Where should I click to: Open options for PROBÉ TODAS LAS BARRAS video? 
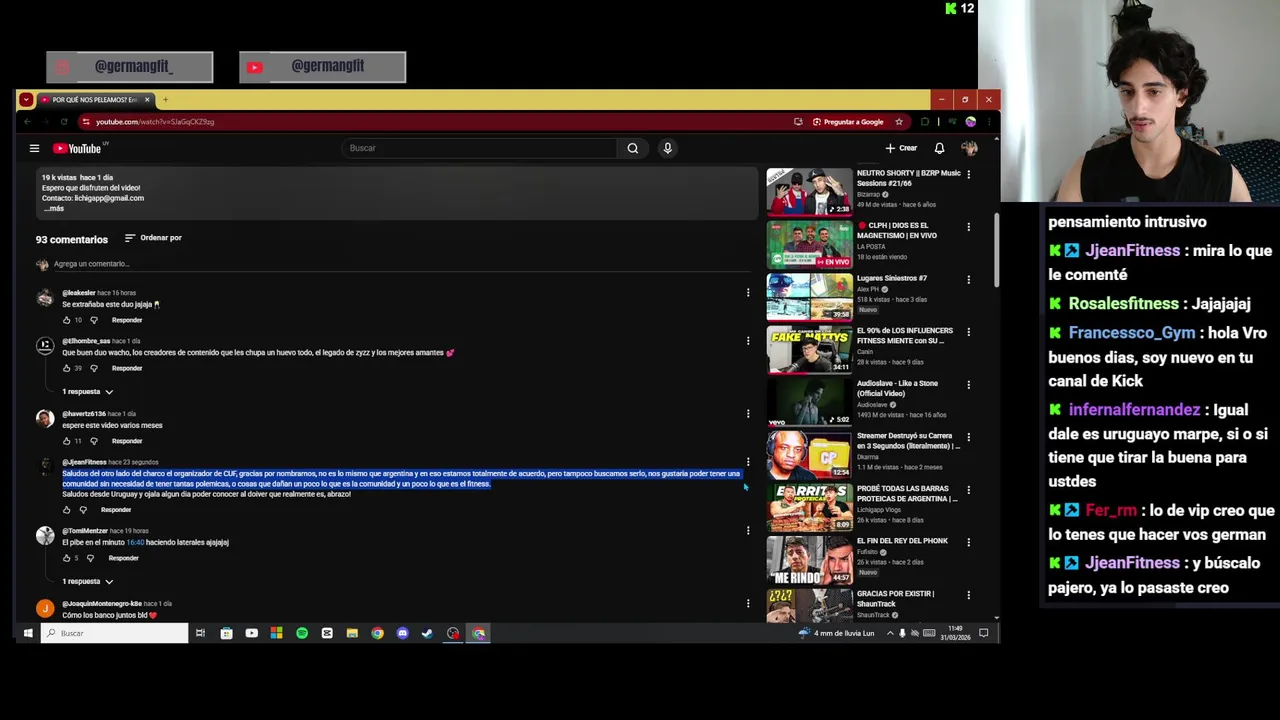[x=968, y=489]
